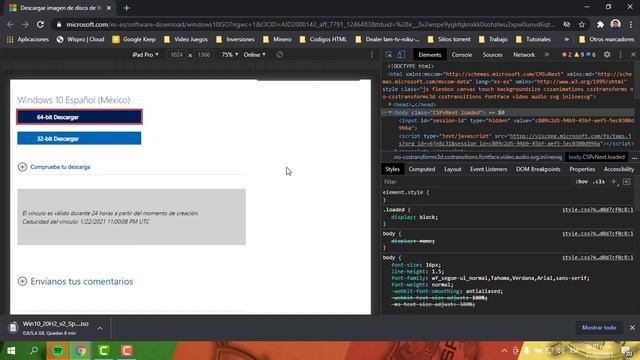Close the downloads bar
This screenshot has width=640, height=360.
[x=632, y=328]
